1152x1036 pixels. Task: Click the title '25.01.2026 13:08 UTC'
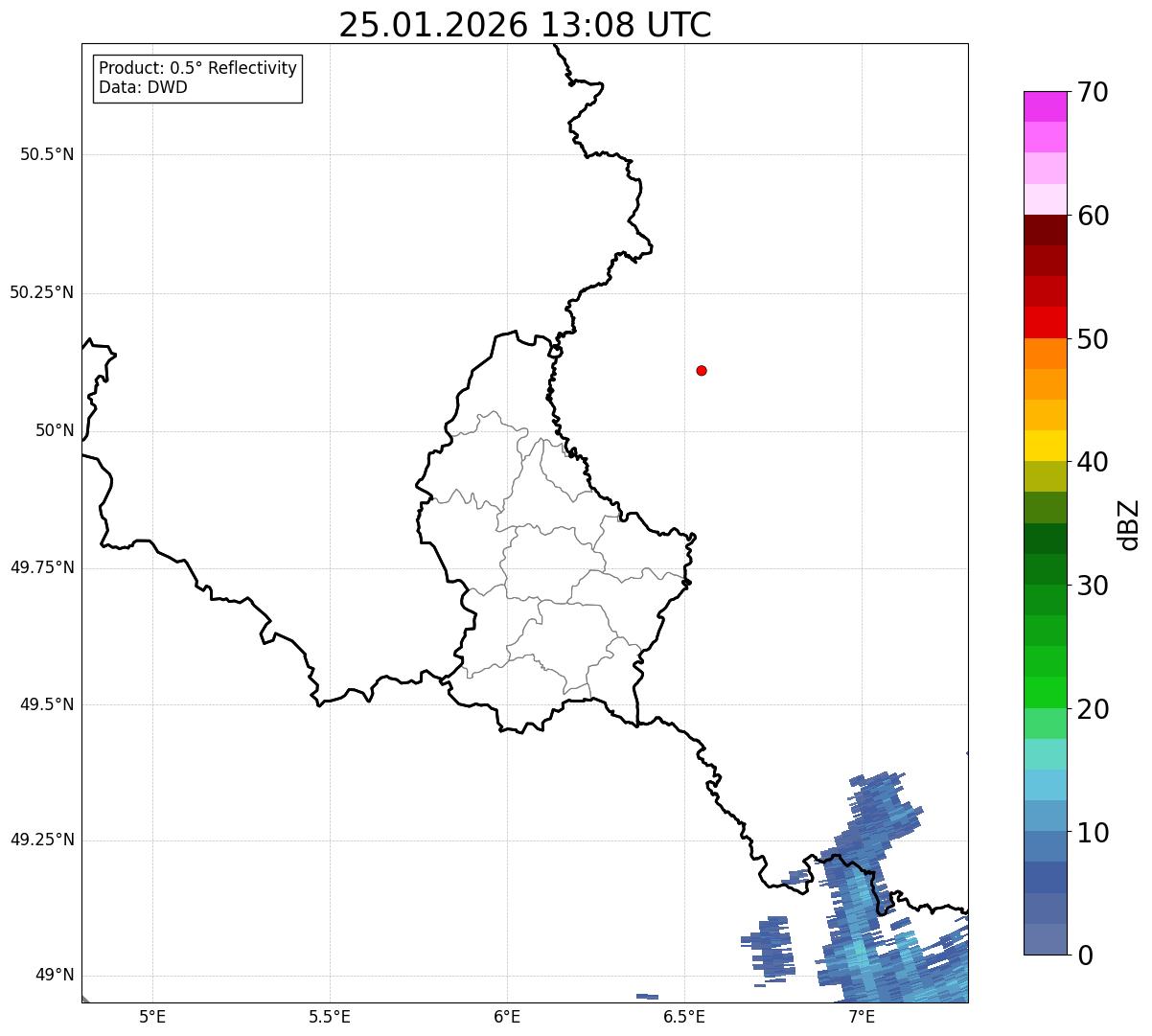(525, 25)
